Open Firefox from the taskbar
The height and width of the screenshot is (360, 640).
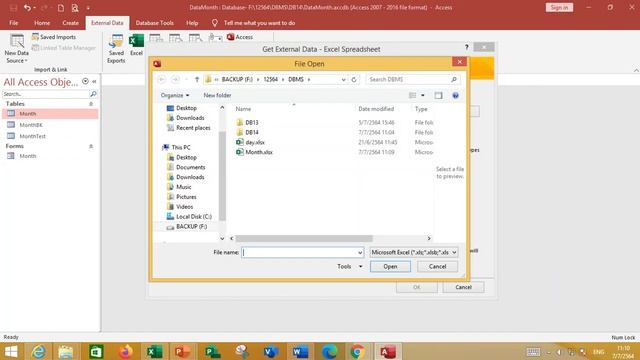click(x=125, y=351)
